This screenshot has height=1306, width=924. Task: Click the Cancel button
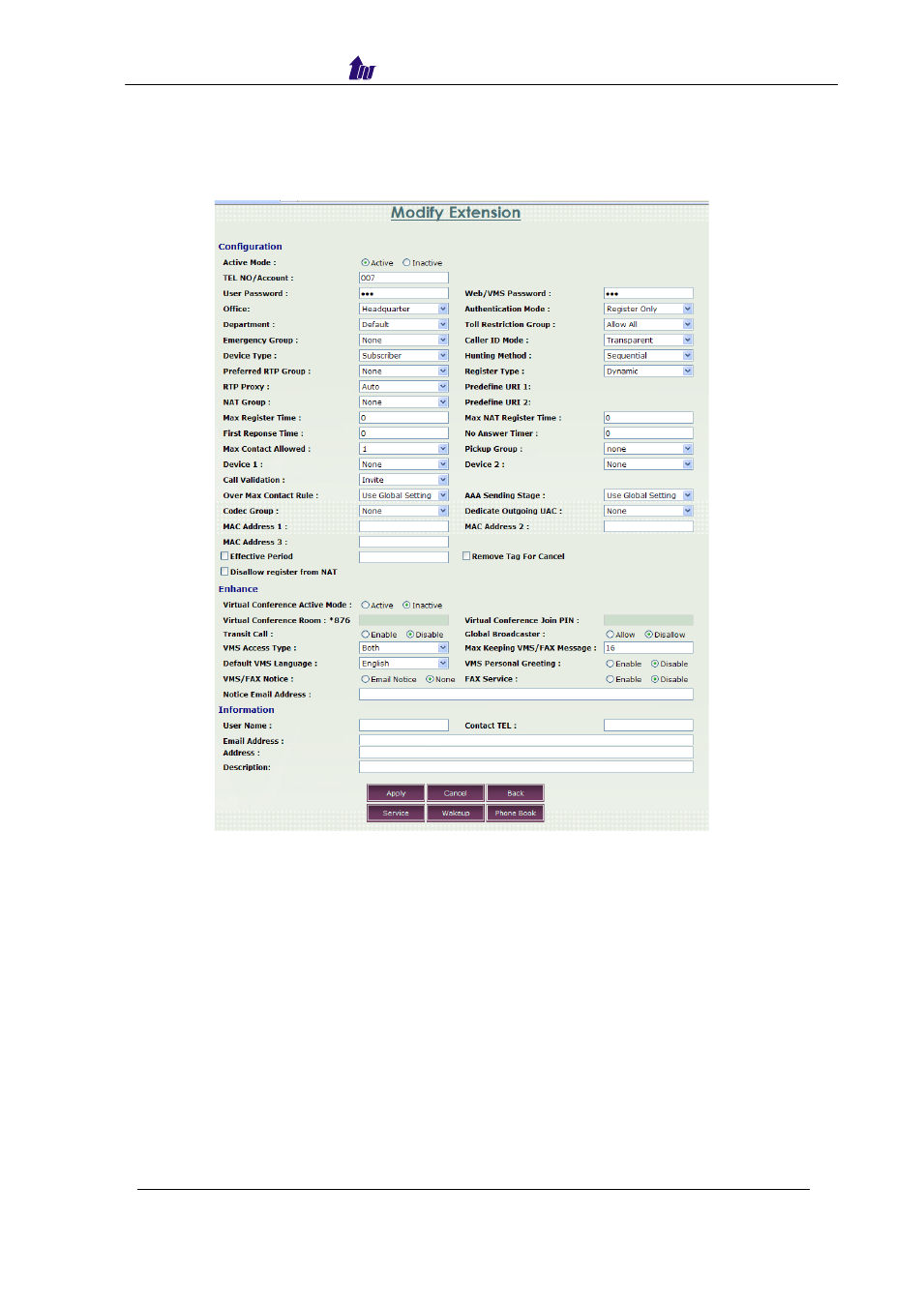point(456,793)
